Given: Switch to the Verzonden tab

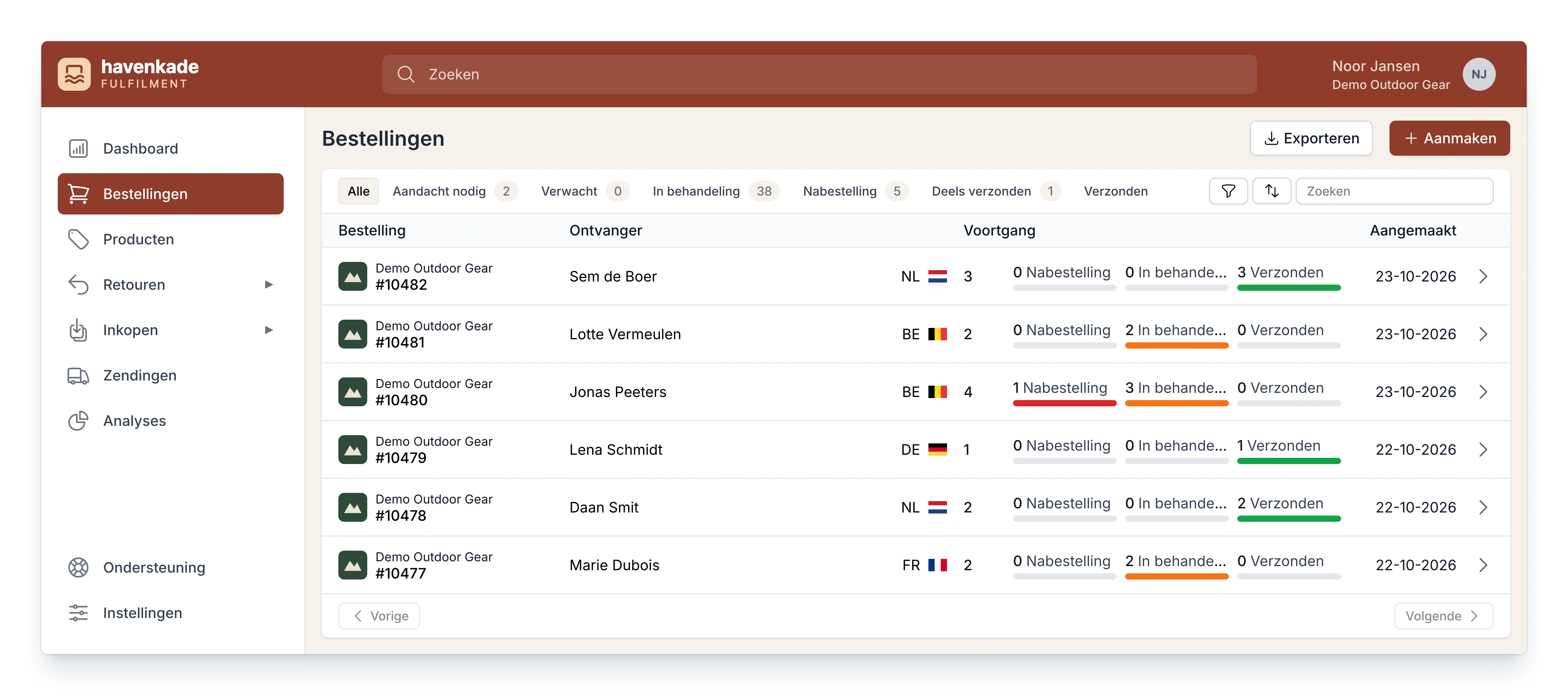Looking at the screenshot, I should pyautogui.click(x=1116, y=191).
